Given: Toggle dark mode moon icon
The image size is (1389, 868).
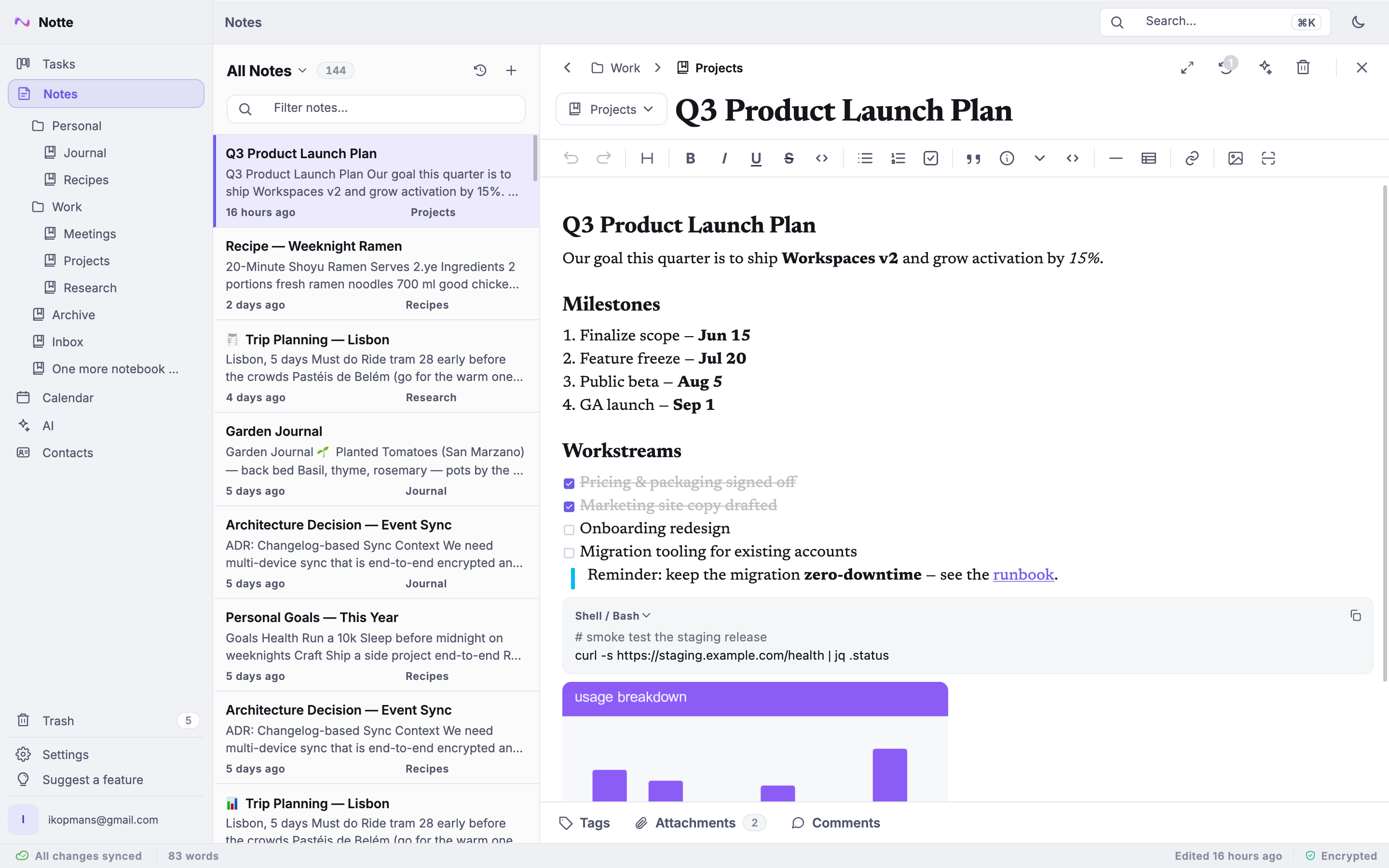Looking at the screenshot, I should 1358,22.
